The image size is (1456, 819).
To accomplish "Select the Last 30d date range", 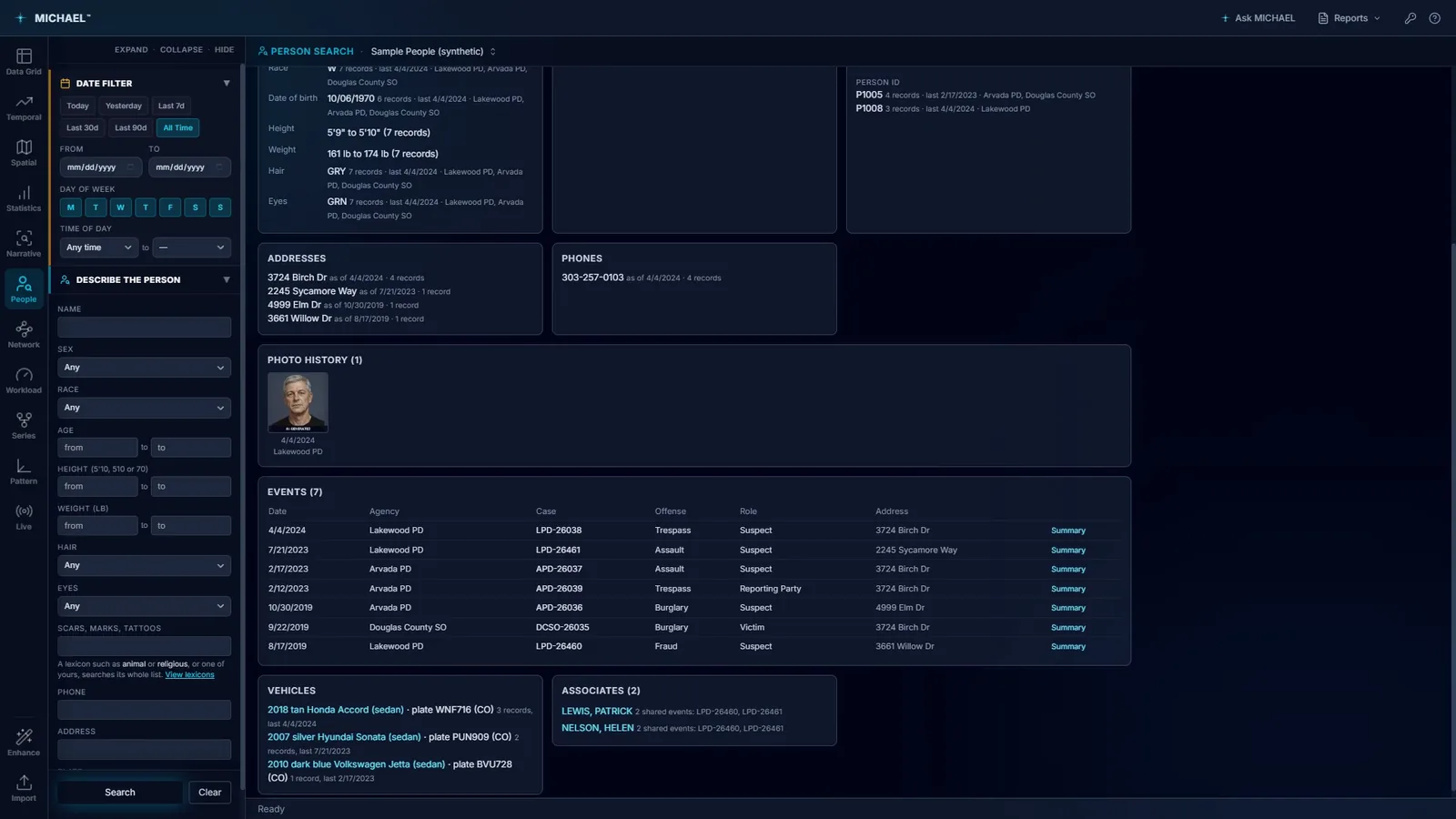I will tap(82, 128).
